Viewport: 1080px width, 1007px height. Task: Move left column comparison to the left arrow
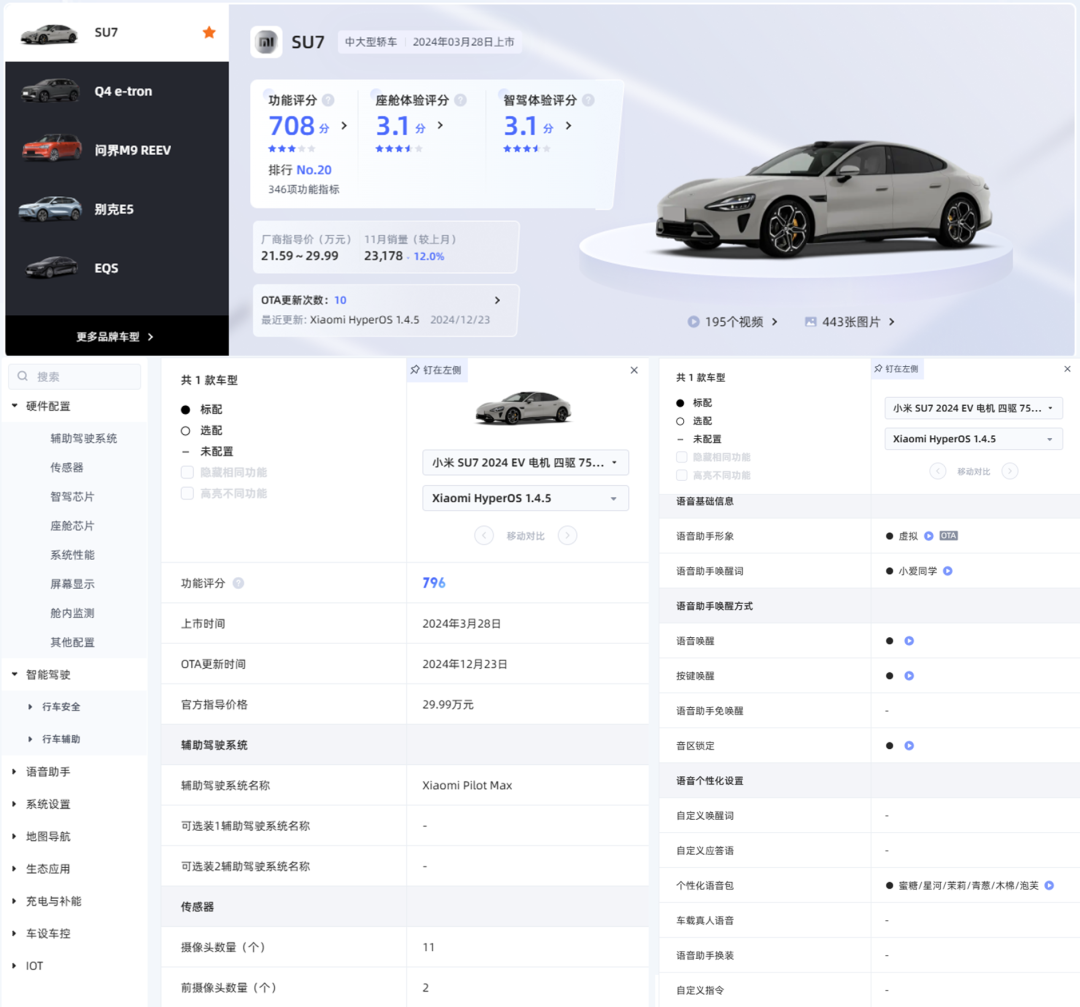pyautogui.click(x=484, y=535)
